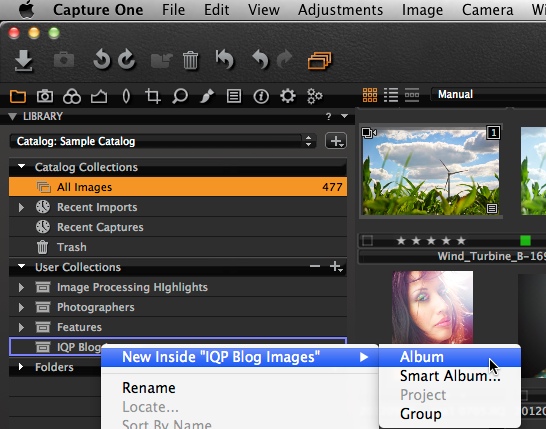The height and width of the screenshot is (429, 546).
Task: Click the Move to folder icon
Action: tap(161, 60)
